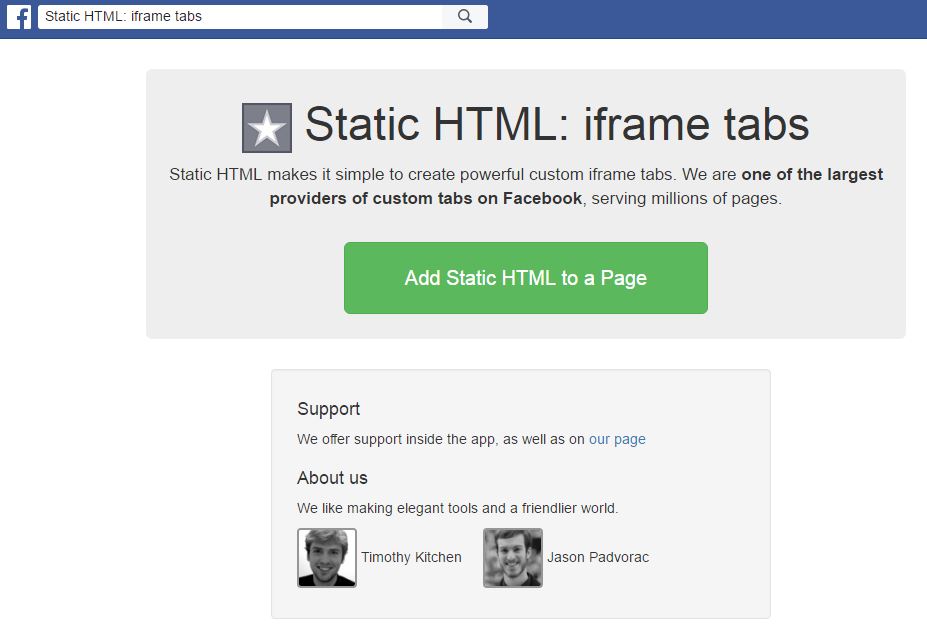Screen dimensions: 927x625
Task: Open the support link labeled our page
Action: click(617, 439)
